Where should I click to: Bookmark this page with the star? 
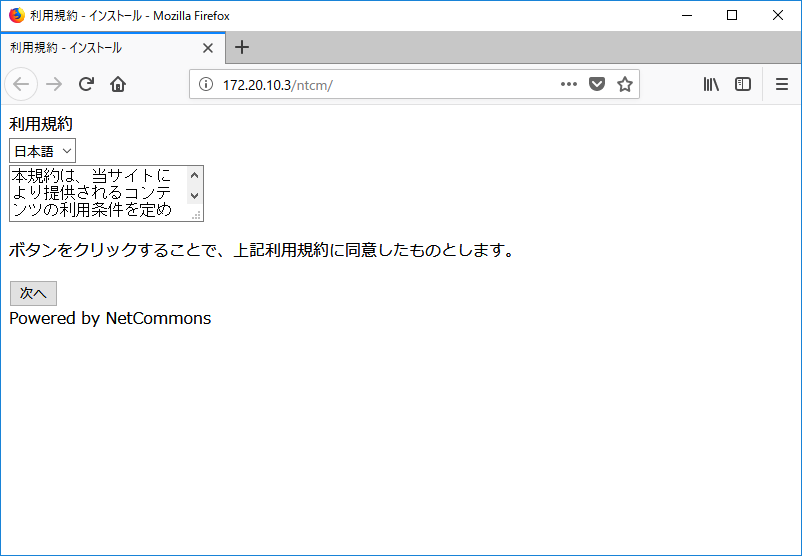point(625,84)
